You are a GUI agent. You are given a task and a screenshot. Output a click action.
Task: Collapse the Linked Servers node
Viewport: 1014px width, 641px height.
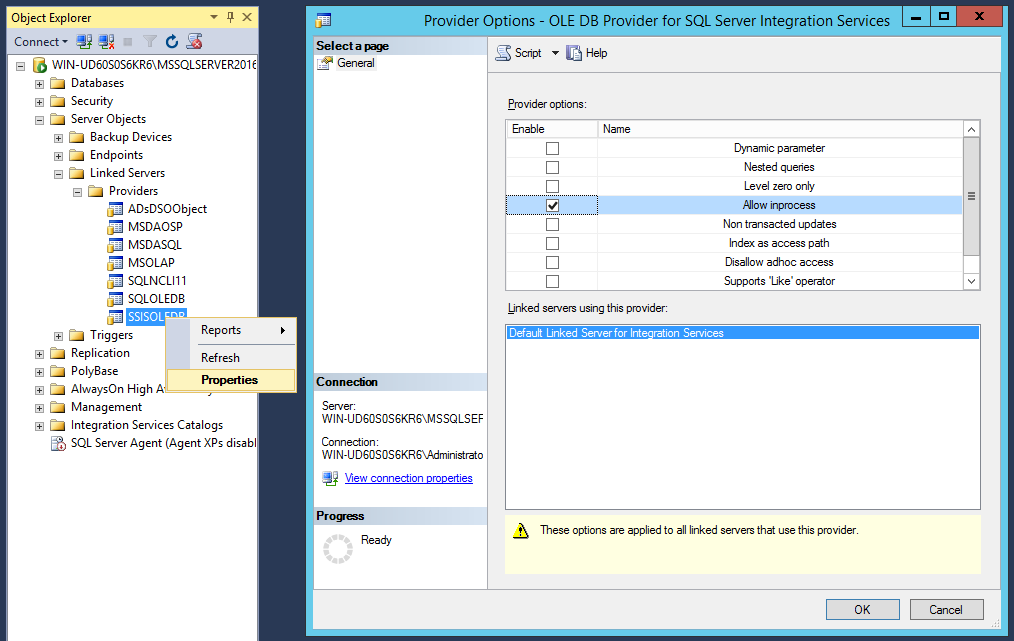58,174
